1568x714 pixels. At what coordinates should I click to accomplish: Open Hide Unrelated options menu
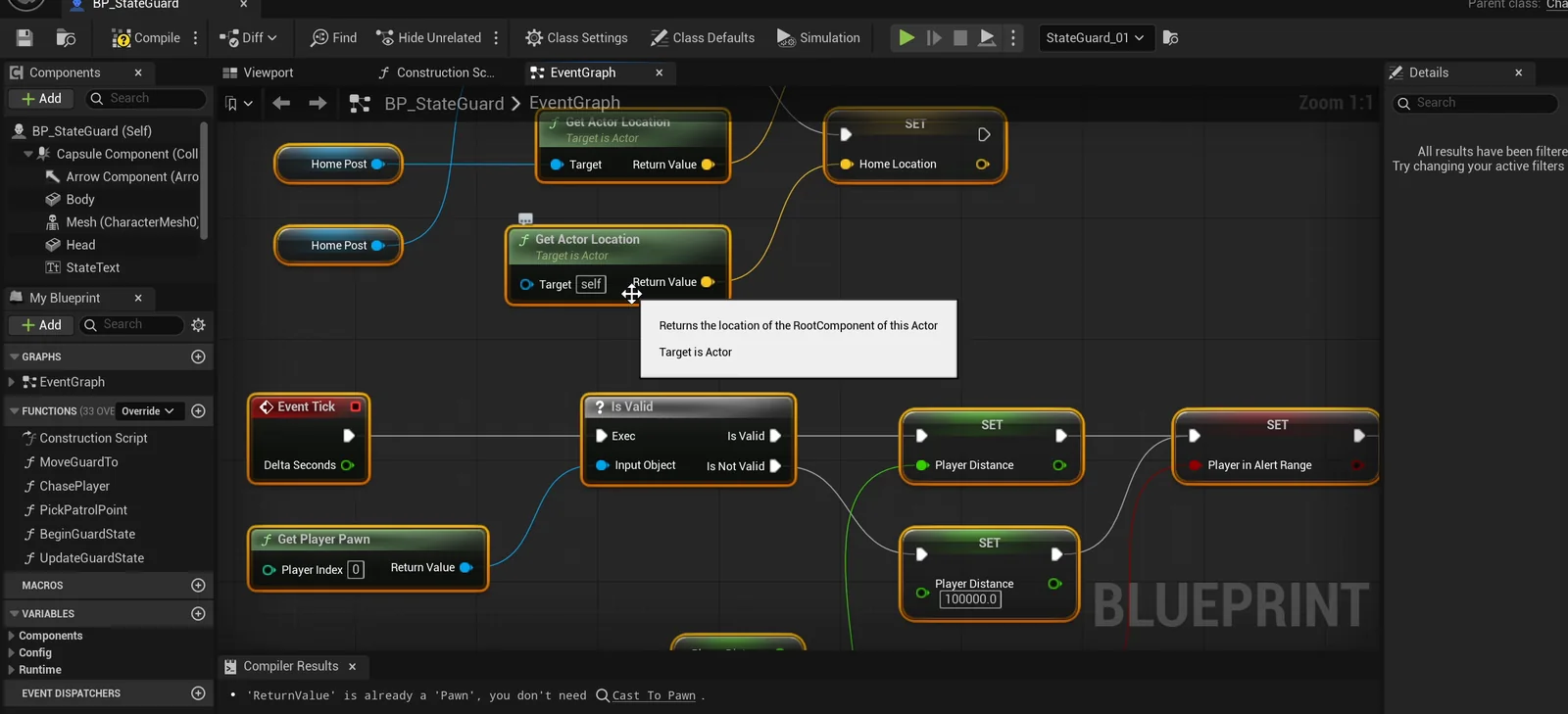tap(496, 38)
